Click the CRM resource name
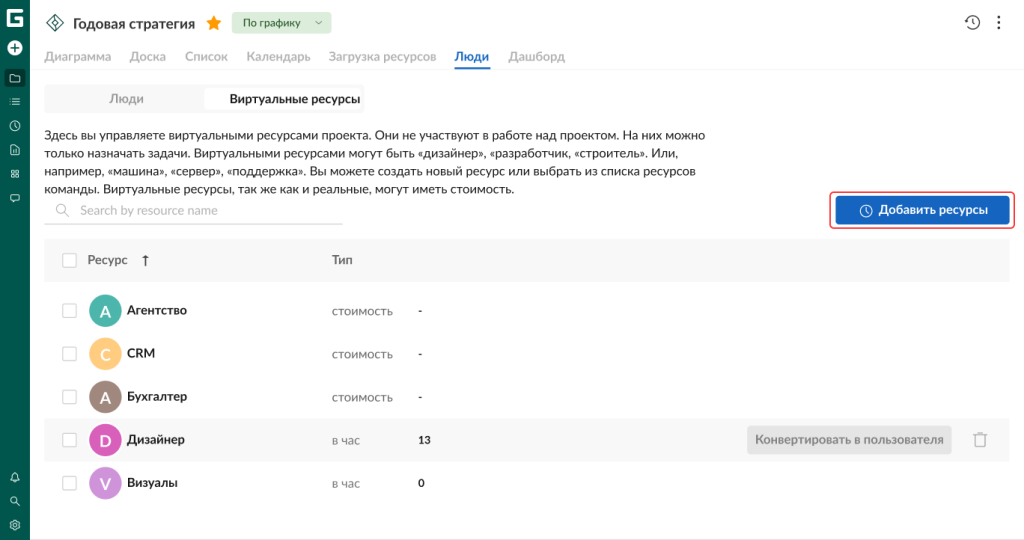Screen dimensions: 1024x540 [x=141, y=353]
